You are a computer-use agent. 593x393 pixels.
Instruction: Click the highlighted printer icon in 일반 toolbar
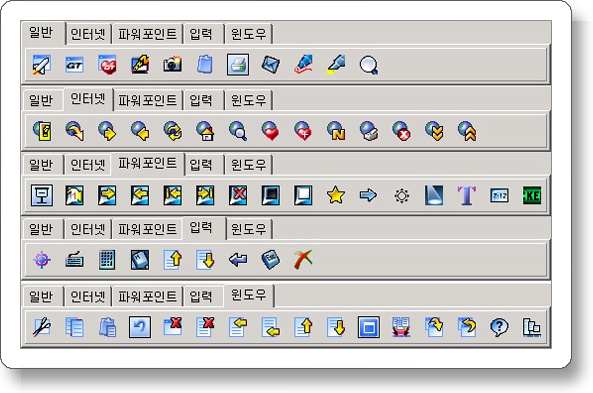238,65
